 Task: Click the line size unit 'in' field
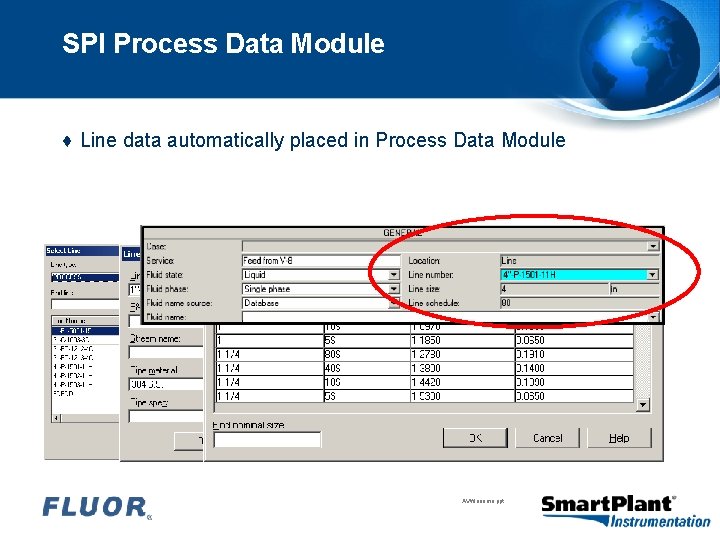[x=634, y=289]
